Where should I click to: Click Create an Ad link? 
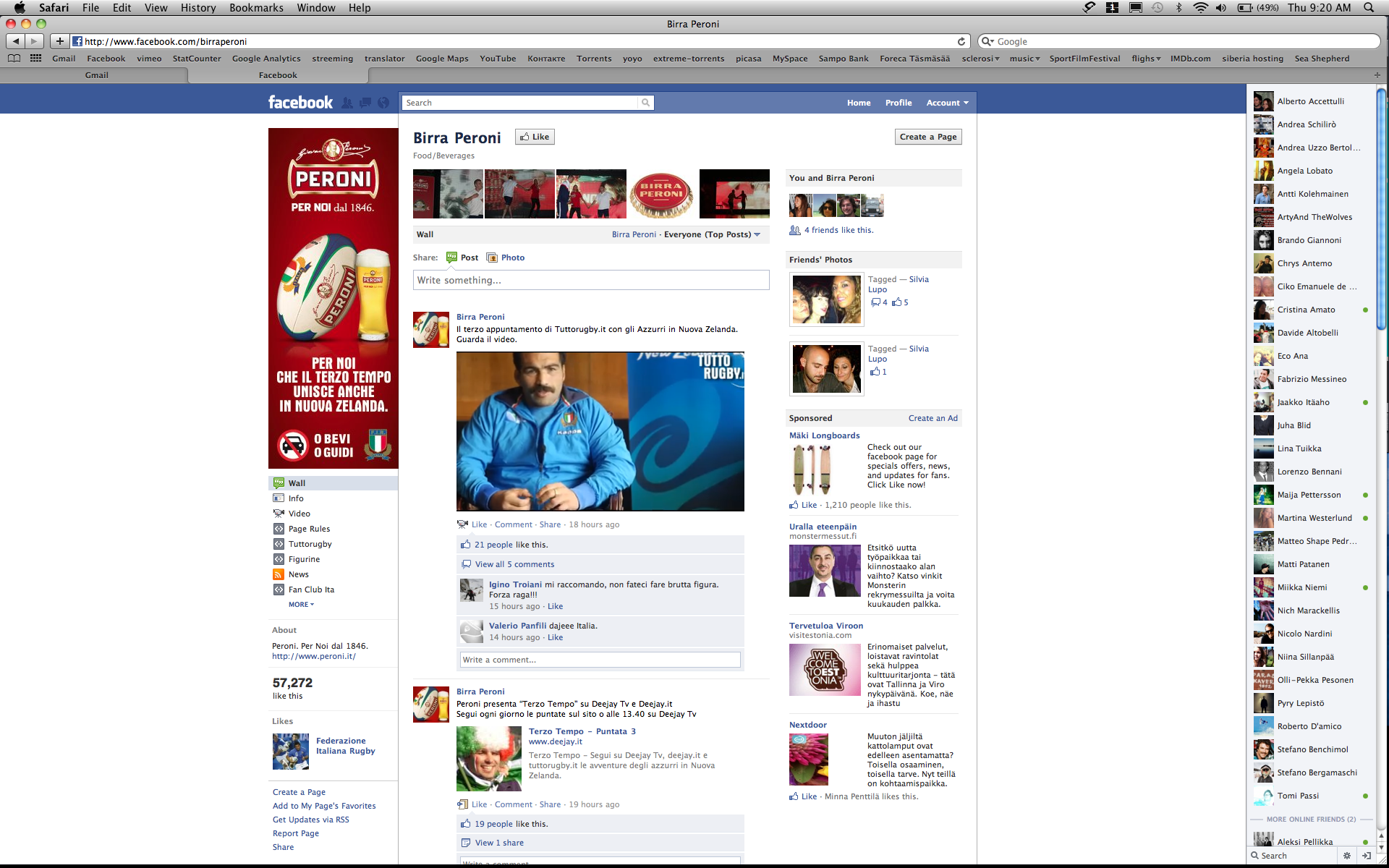933,418
